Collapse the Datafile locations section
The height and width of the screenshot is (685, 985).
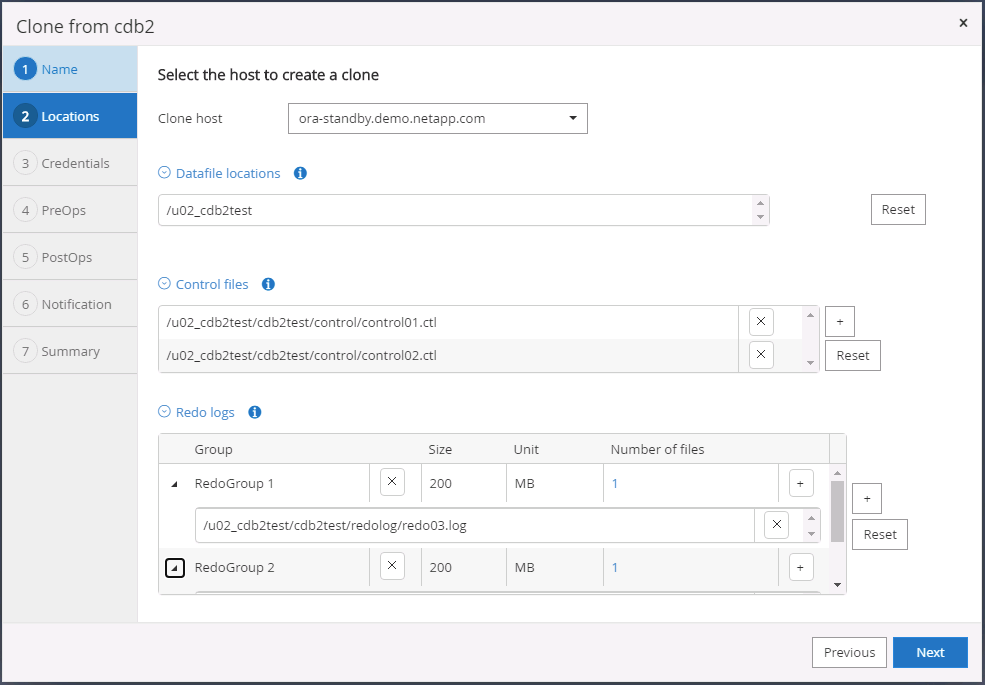click(x=165, y=173)
